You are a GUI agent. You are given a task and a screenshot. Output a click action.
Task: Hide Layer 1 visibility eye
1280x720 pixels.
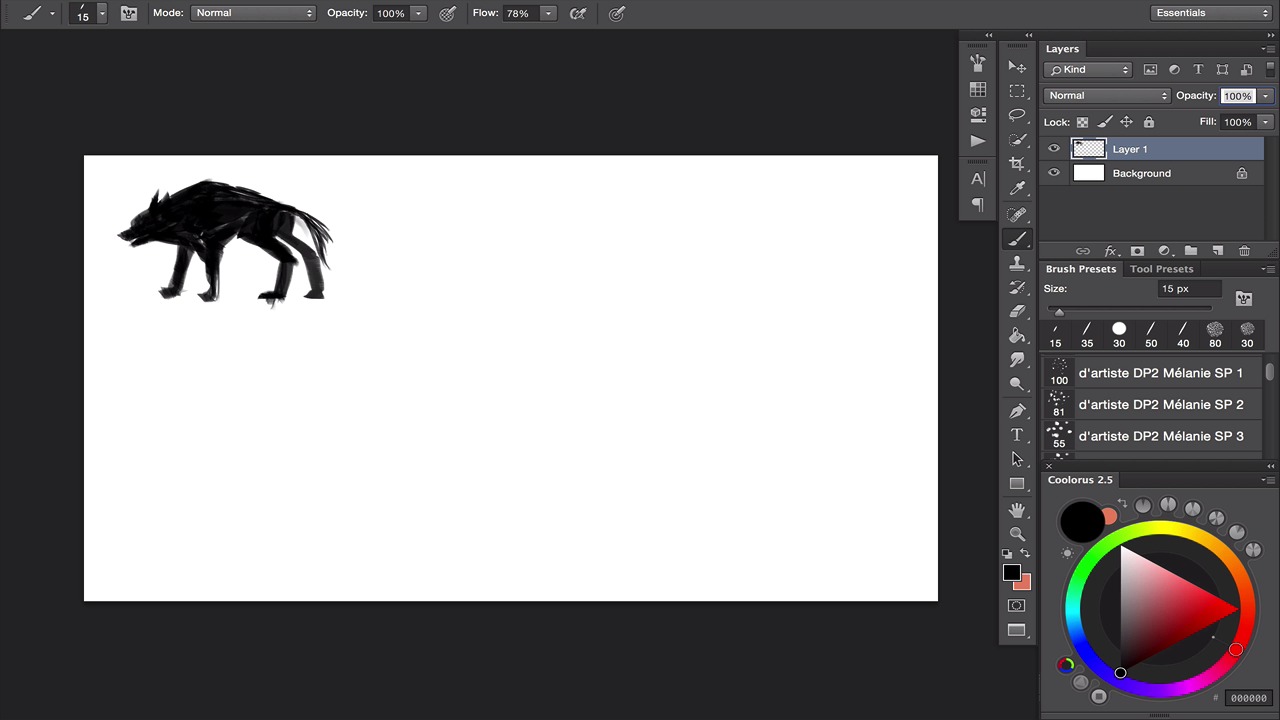[1053, 148]
